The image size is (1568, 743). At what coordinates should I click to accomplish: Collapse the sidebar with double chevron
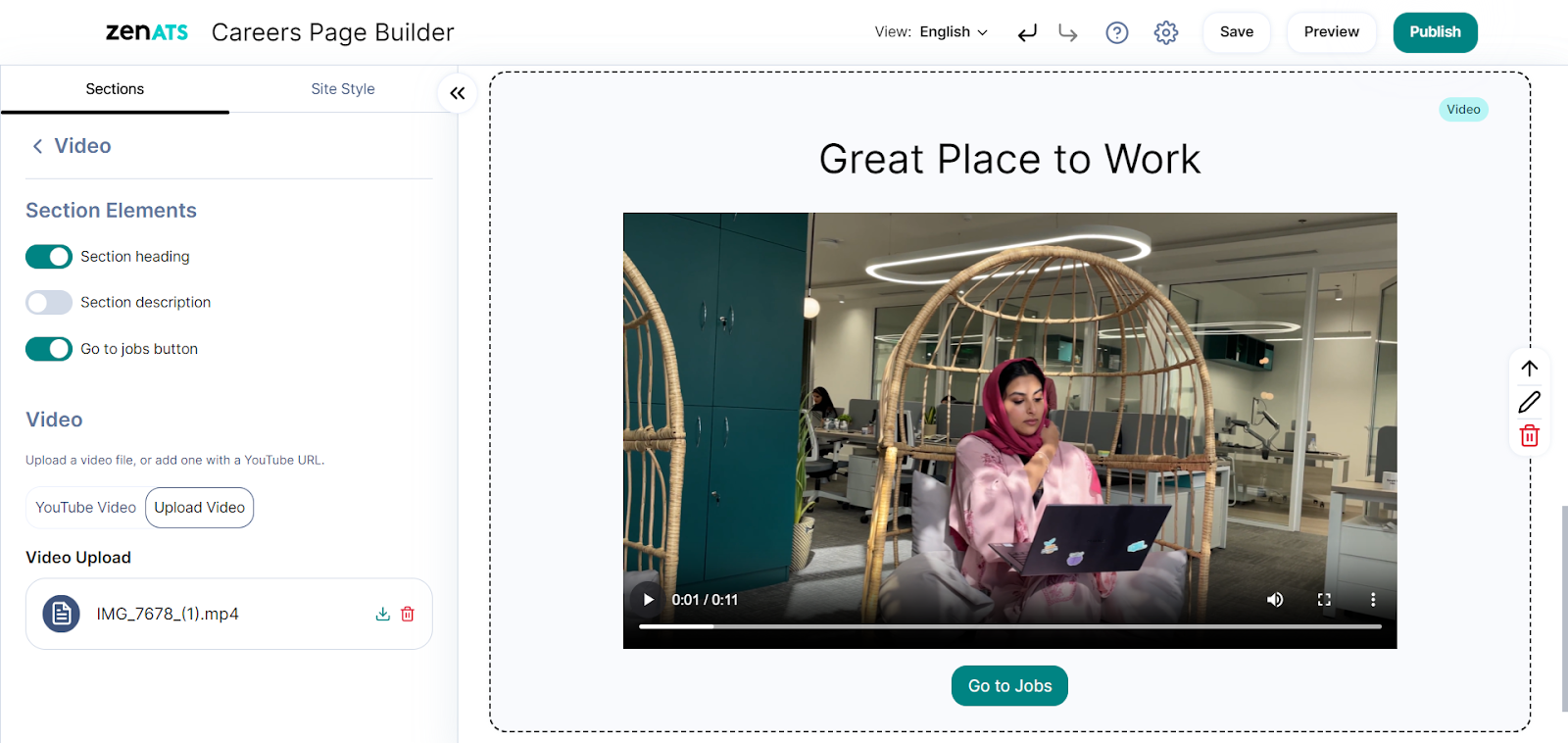point(457,93)
